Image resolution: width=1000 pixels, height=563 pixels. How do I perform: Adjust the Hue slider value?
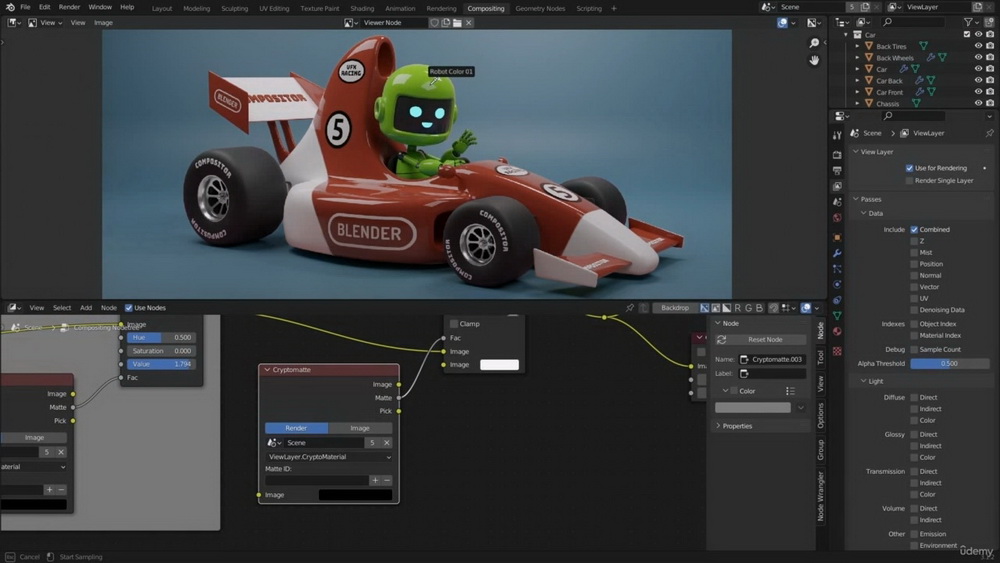pyautogui.click(x=161, y=337)
